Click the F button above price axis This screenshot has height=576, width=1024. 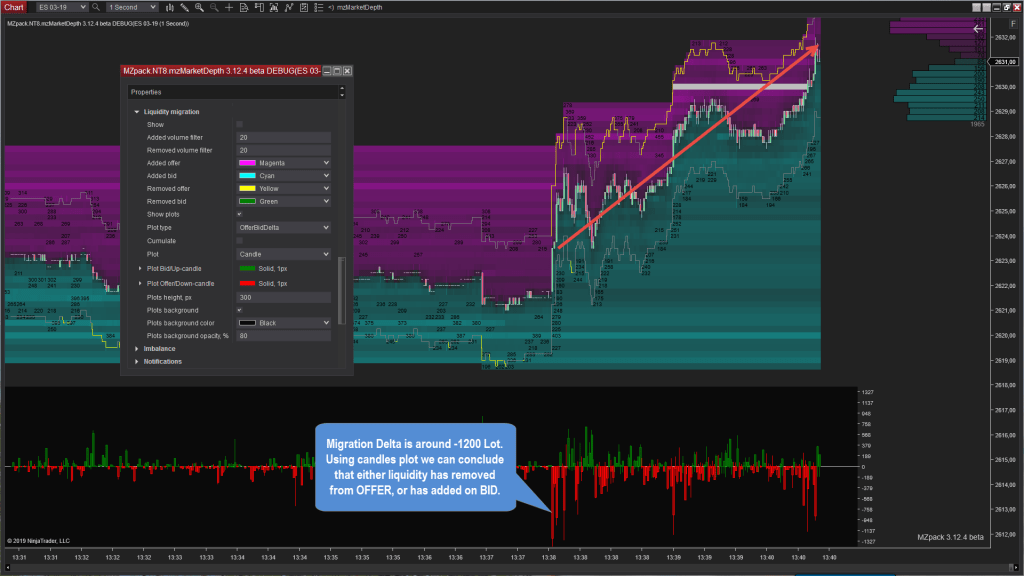tap(1013, 24)
